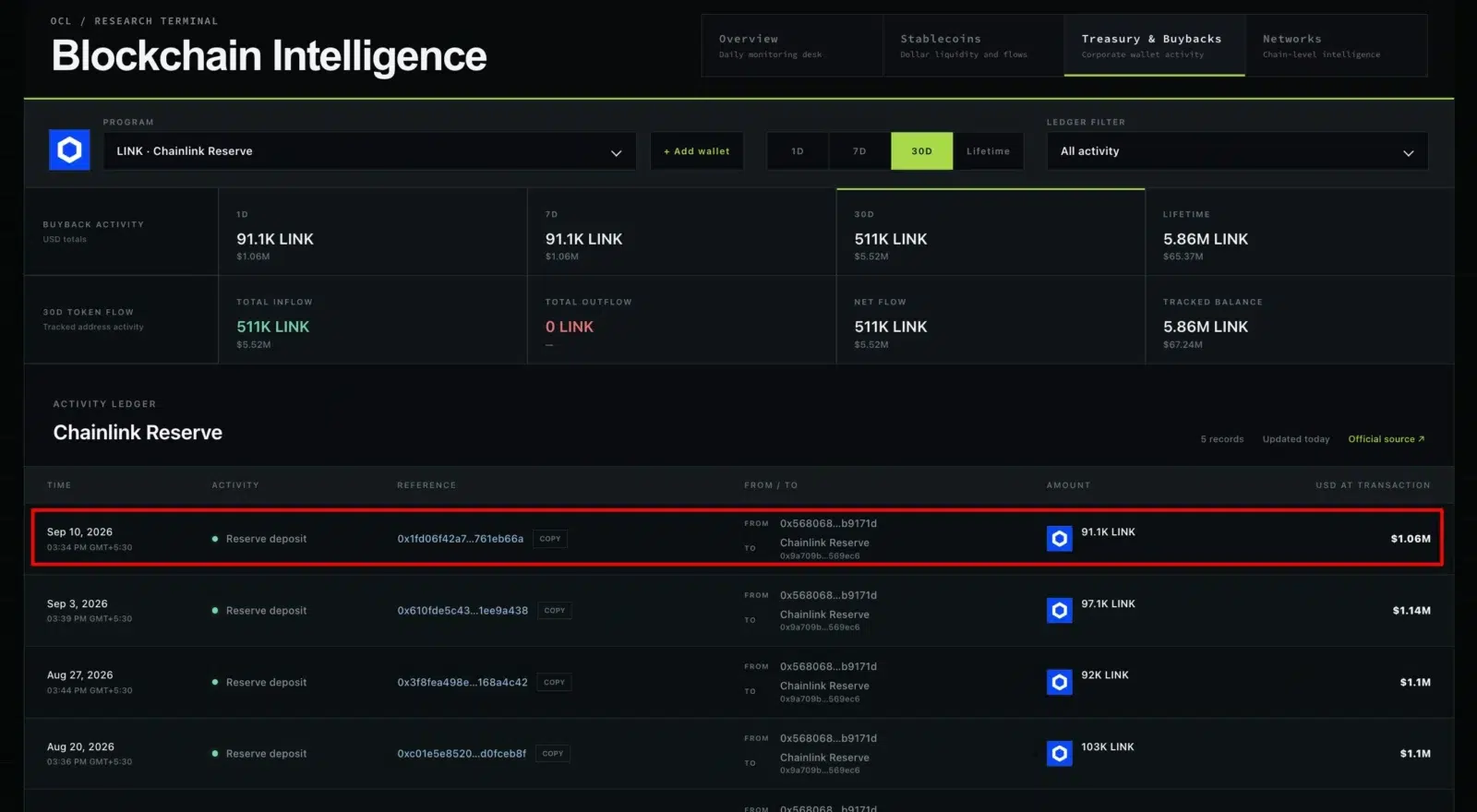
Task: Select the 30D time range
Action: click(921, 151)
